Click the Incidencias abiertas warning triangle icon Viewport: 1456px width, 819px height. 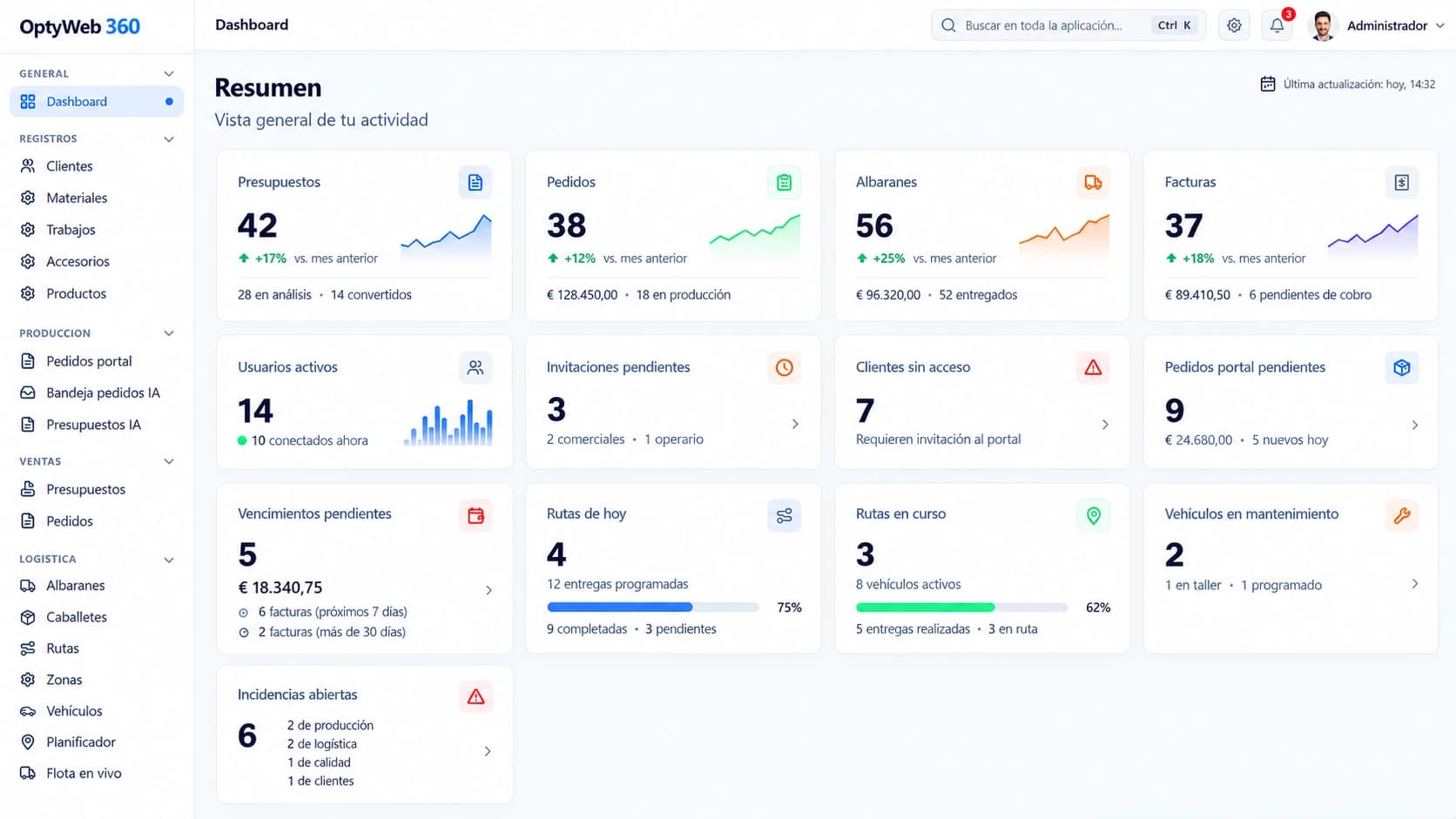(475, 696)
